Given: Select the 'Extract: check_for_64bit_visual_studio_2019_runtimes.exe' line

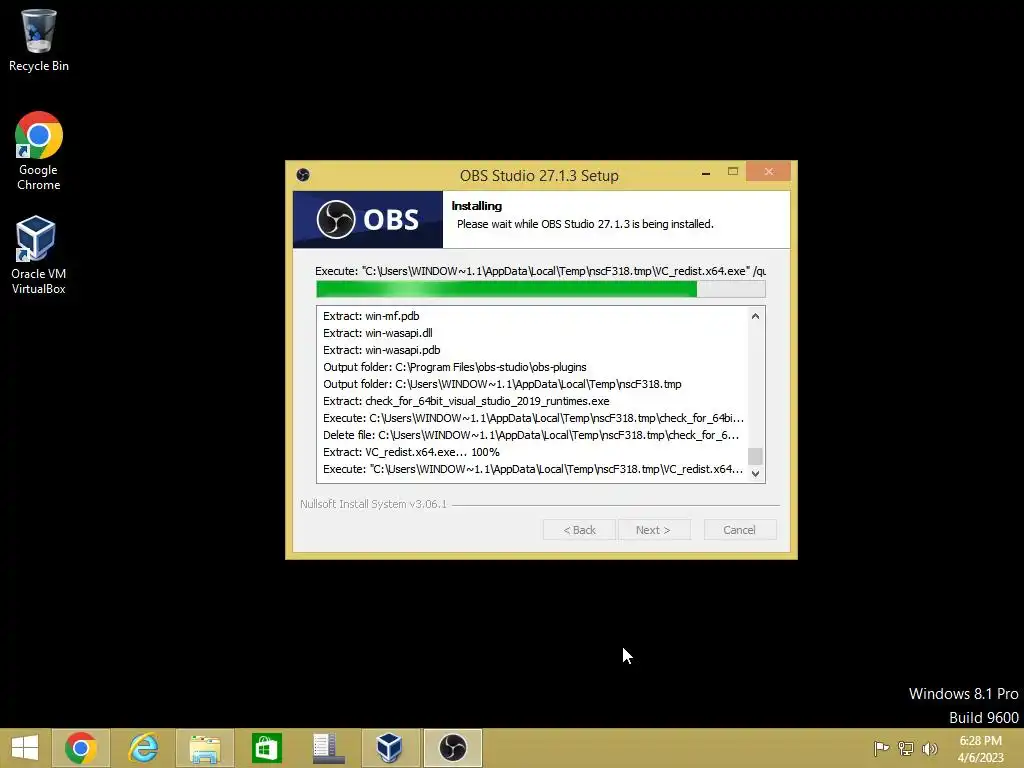Looking at the screenshot, I should (x=466, y=401).
